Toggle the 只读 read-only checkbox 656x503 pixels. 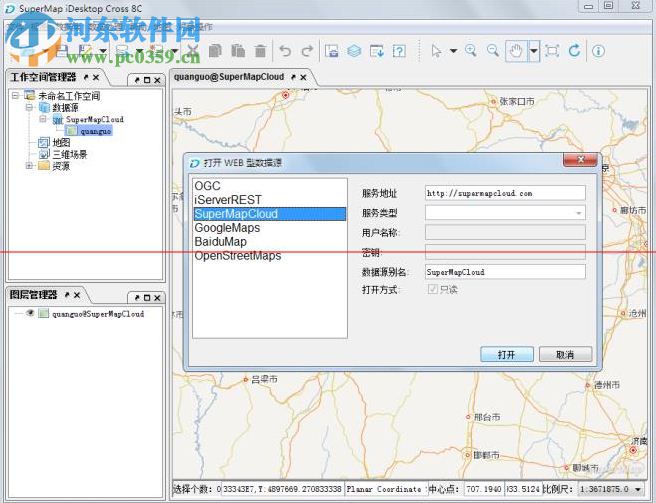click(433, 289)
